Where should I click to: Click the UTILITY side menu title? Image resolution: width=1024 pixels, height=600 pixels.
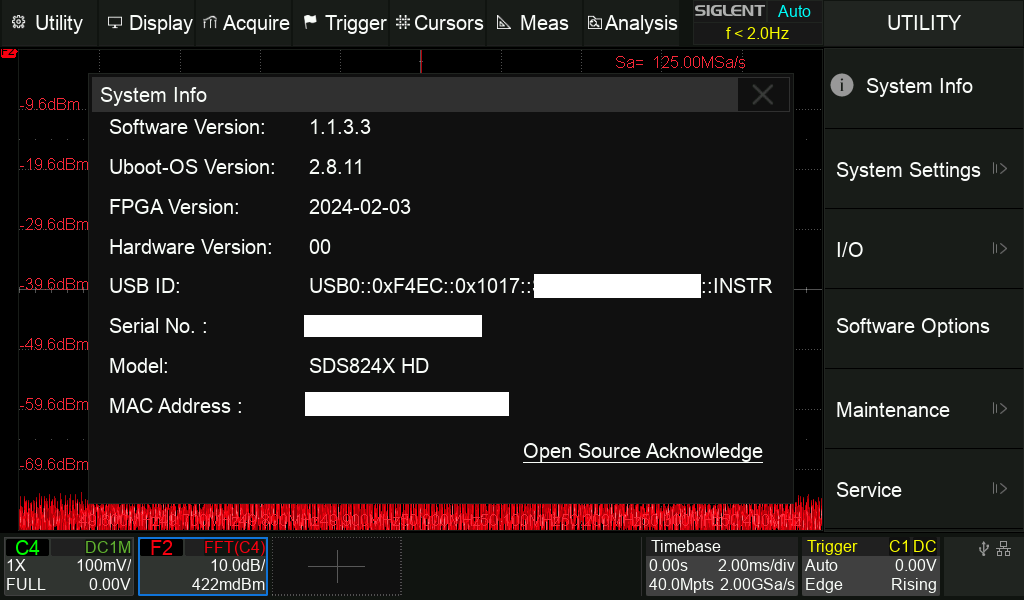(x=923, y=23)
